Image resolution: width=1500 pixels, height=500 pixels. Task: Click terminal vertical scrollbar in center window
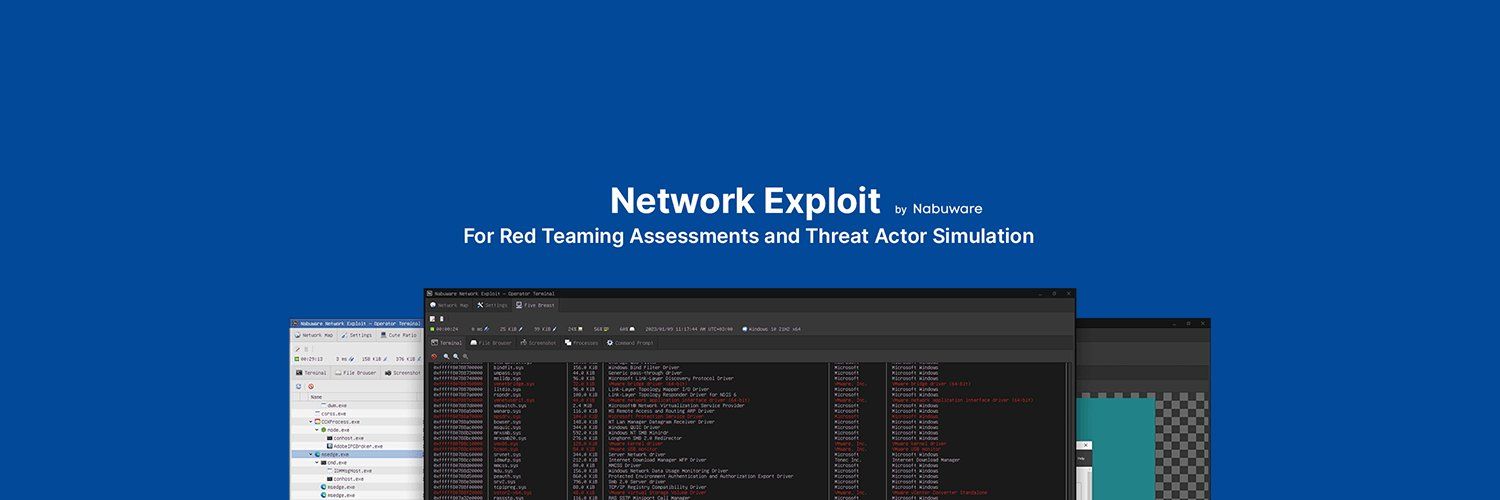[1069, 430]
